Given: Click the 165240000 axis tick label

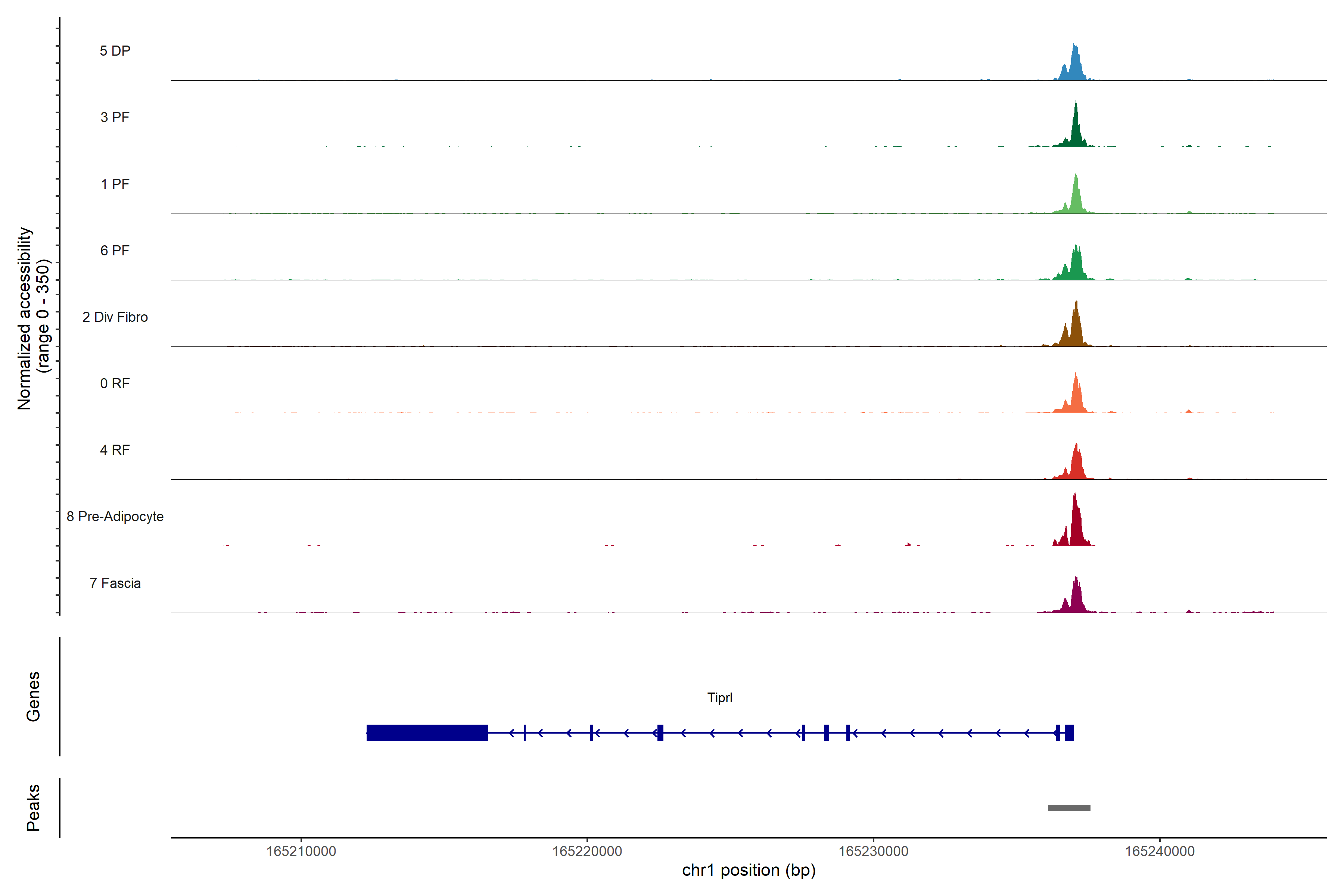Looking at the screenshot, I should (x=1160, y=852).
